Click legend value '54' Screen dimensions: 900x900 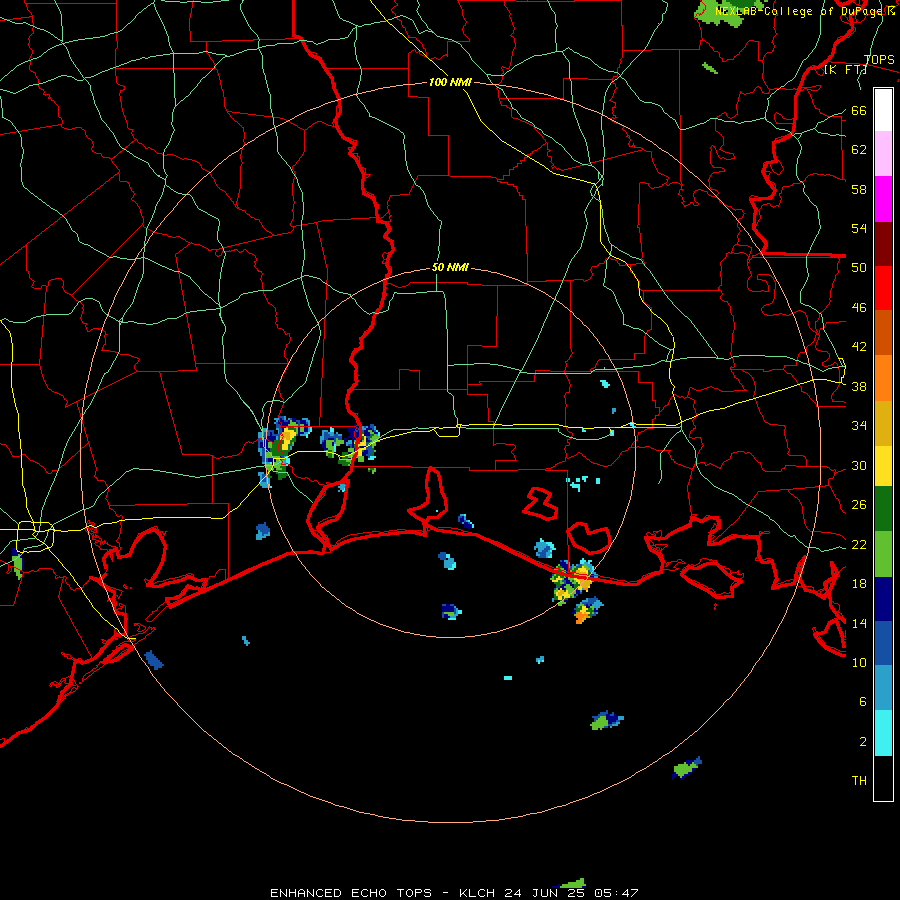[x=859, y=228]
